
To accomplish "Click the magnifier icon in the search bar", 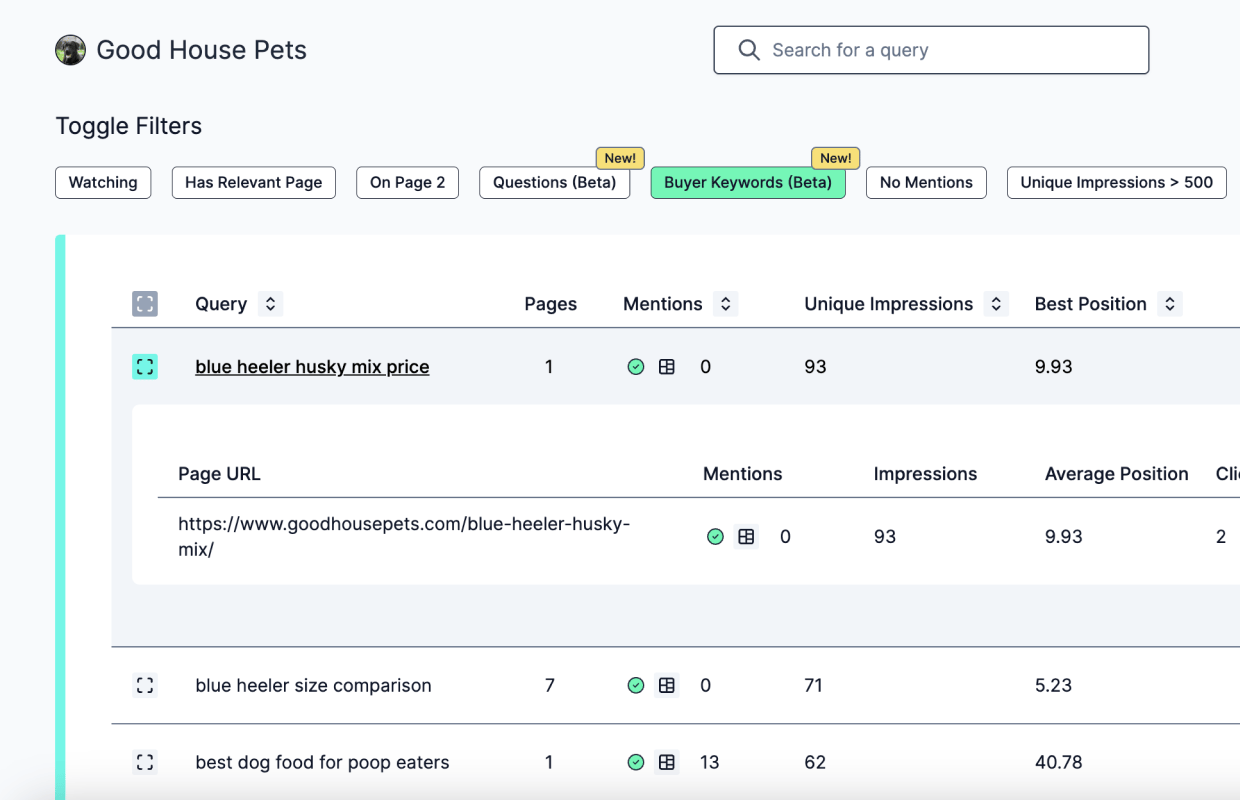I will (x=749, y=49).
